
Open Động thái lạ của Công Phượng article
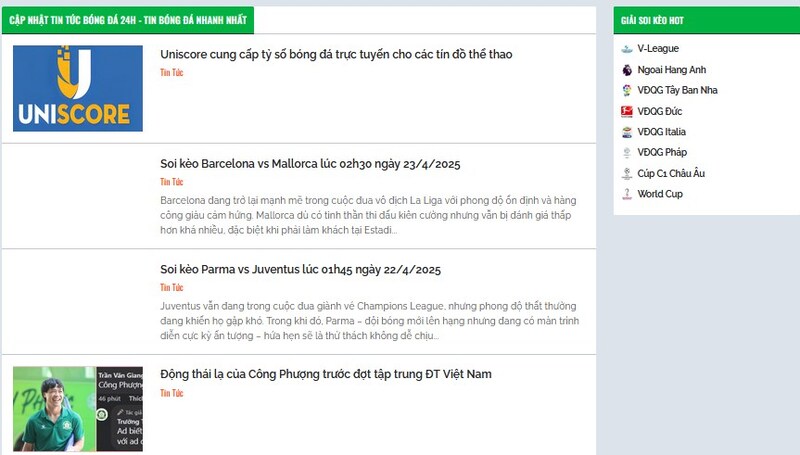(326, 374)
